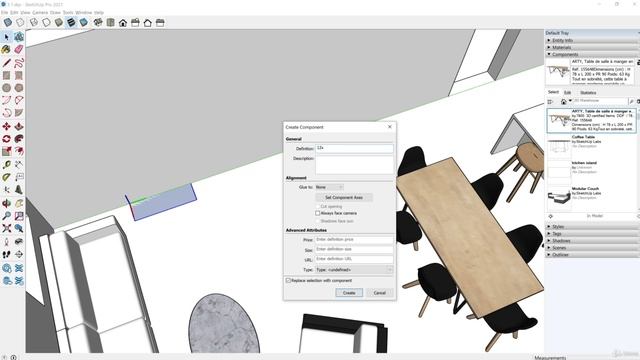Image resolution: width=640 pixels, height=360 pixels.
Task: Close the Create Component dialog
Action: click(390, 127)
